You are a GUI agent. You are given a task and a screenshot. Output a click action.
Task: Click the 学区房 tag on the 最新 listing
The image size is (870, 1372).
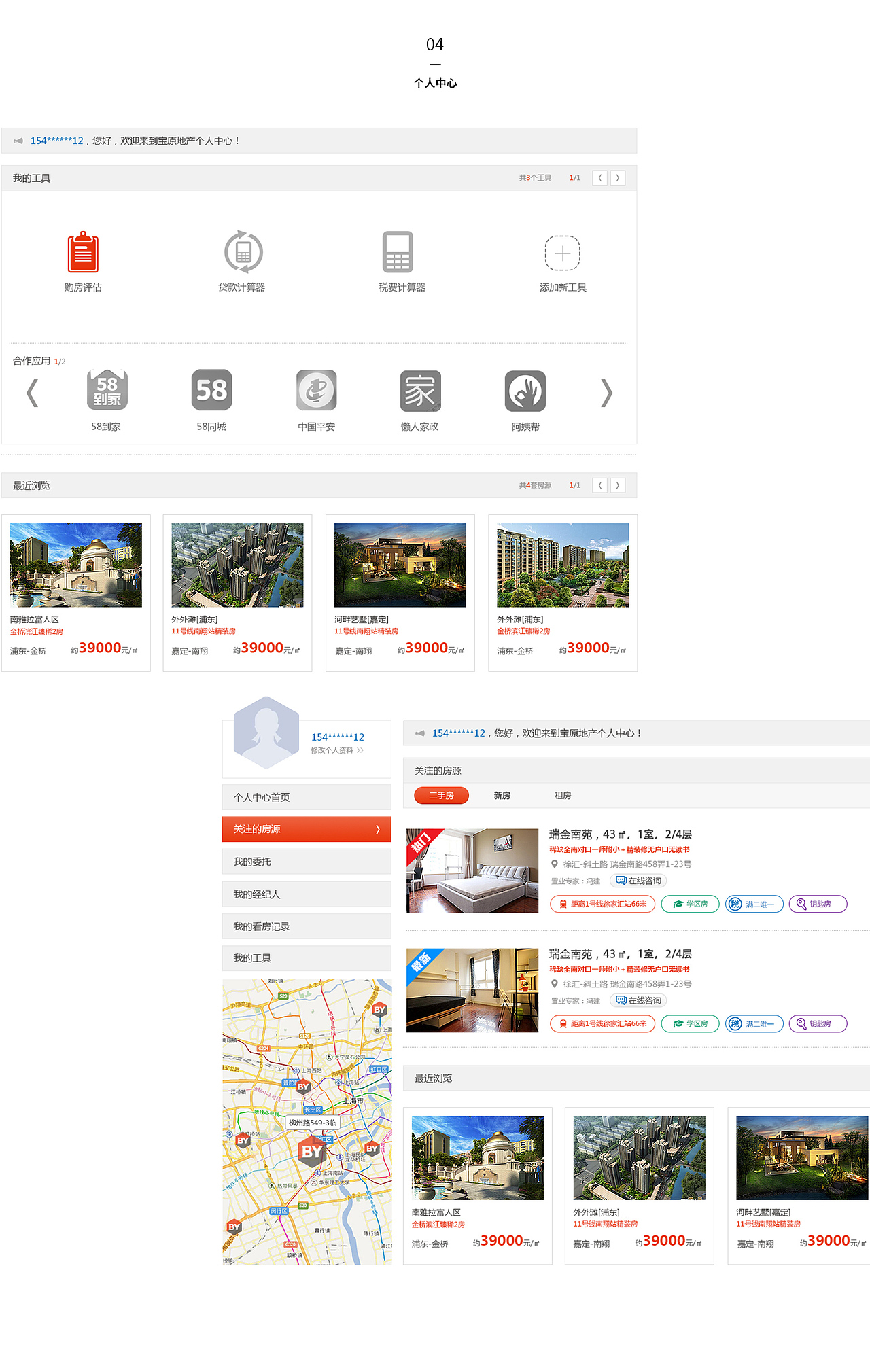(x=690, y=1023)
